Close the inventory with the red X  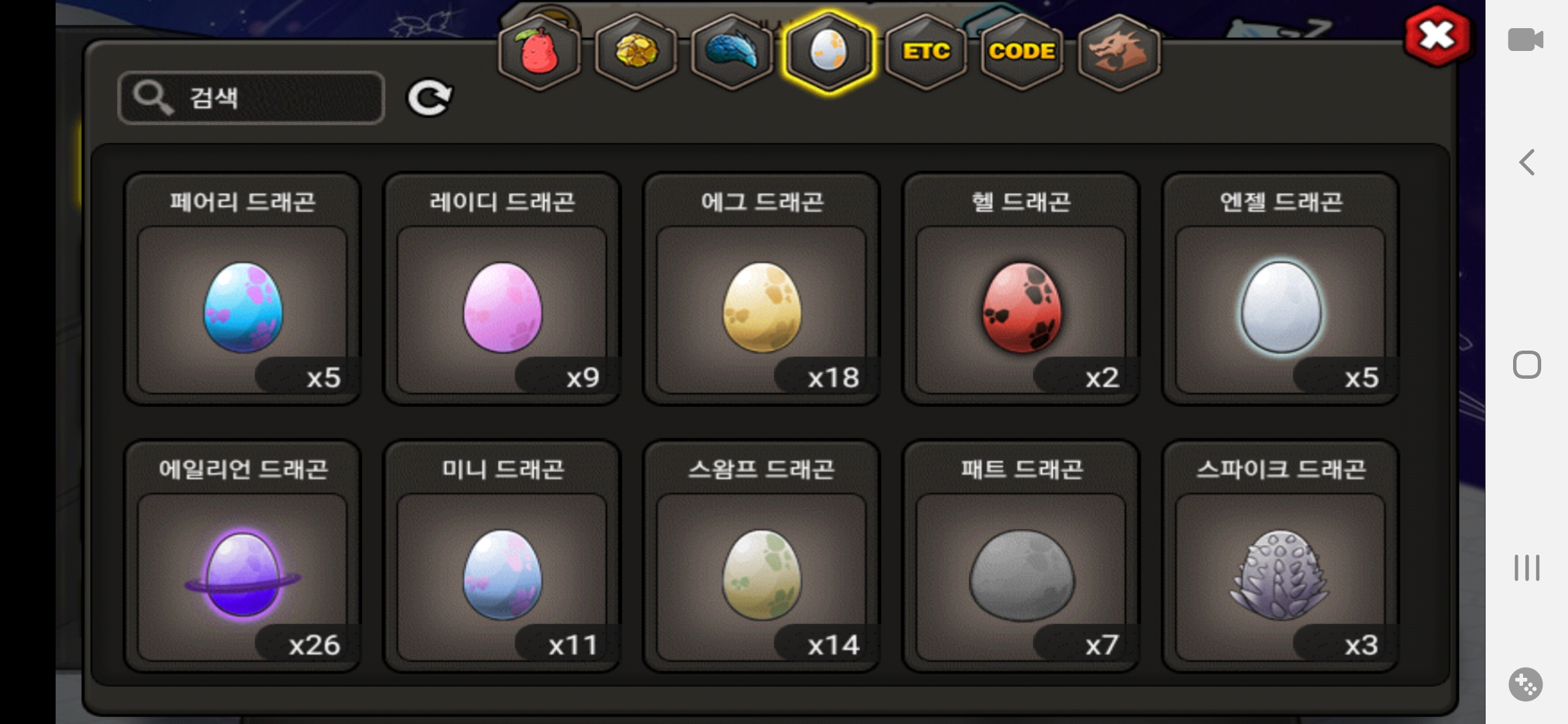[x=1437, y=36]
